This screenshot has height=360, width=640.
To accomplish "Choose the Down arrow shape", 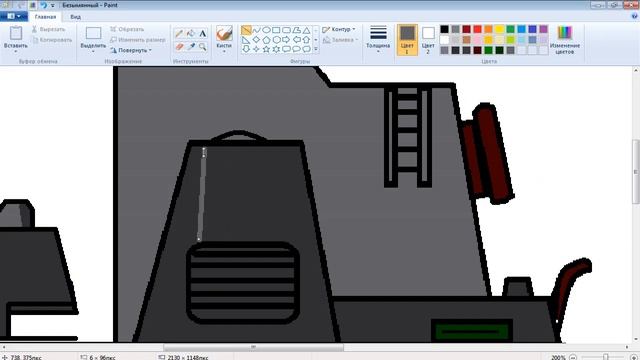I will coord(246,49).
